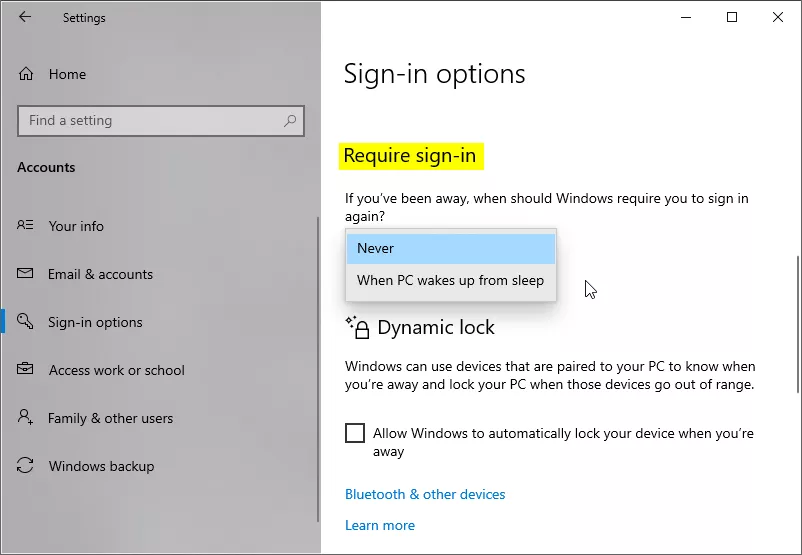This screenshot has height=555, width=802.
Task: Choose When PC wakes up from sleep
Action: [x=451, y=281]
